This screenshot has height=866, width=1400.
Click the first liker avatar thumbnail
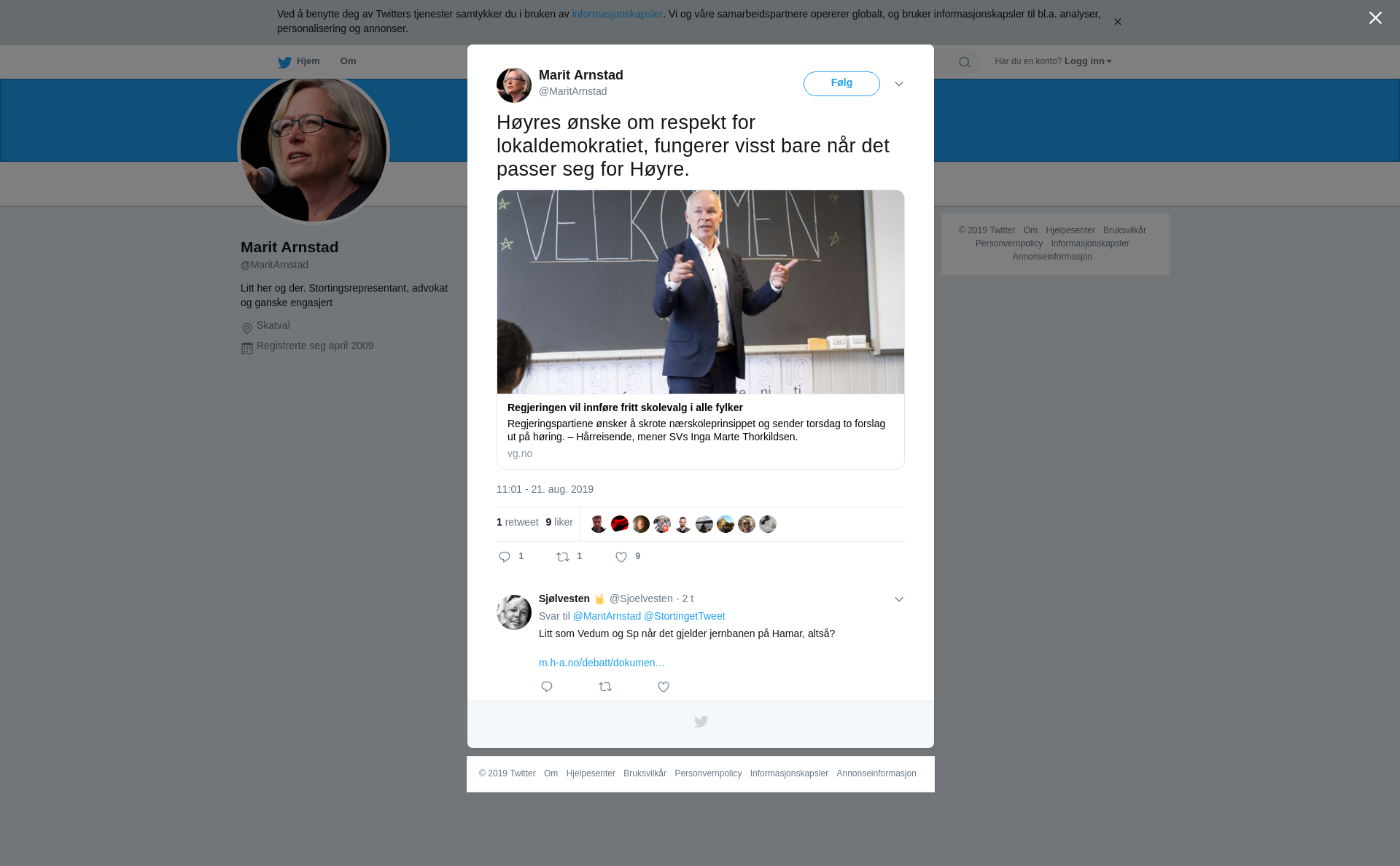click(599, 524)
